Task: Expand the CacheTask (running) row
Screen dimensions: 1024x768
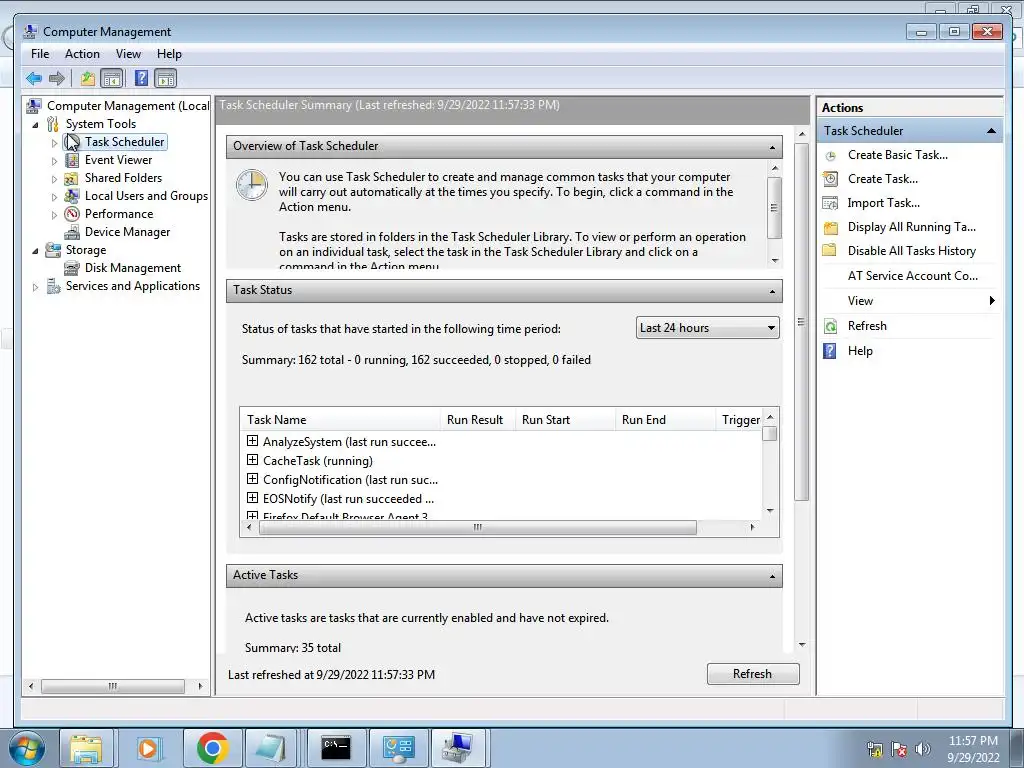Action: [x=252, y=460]
